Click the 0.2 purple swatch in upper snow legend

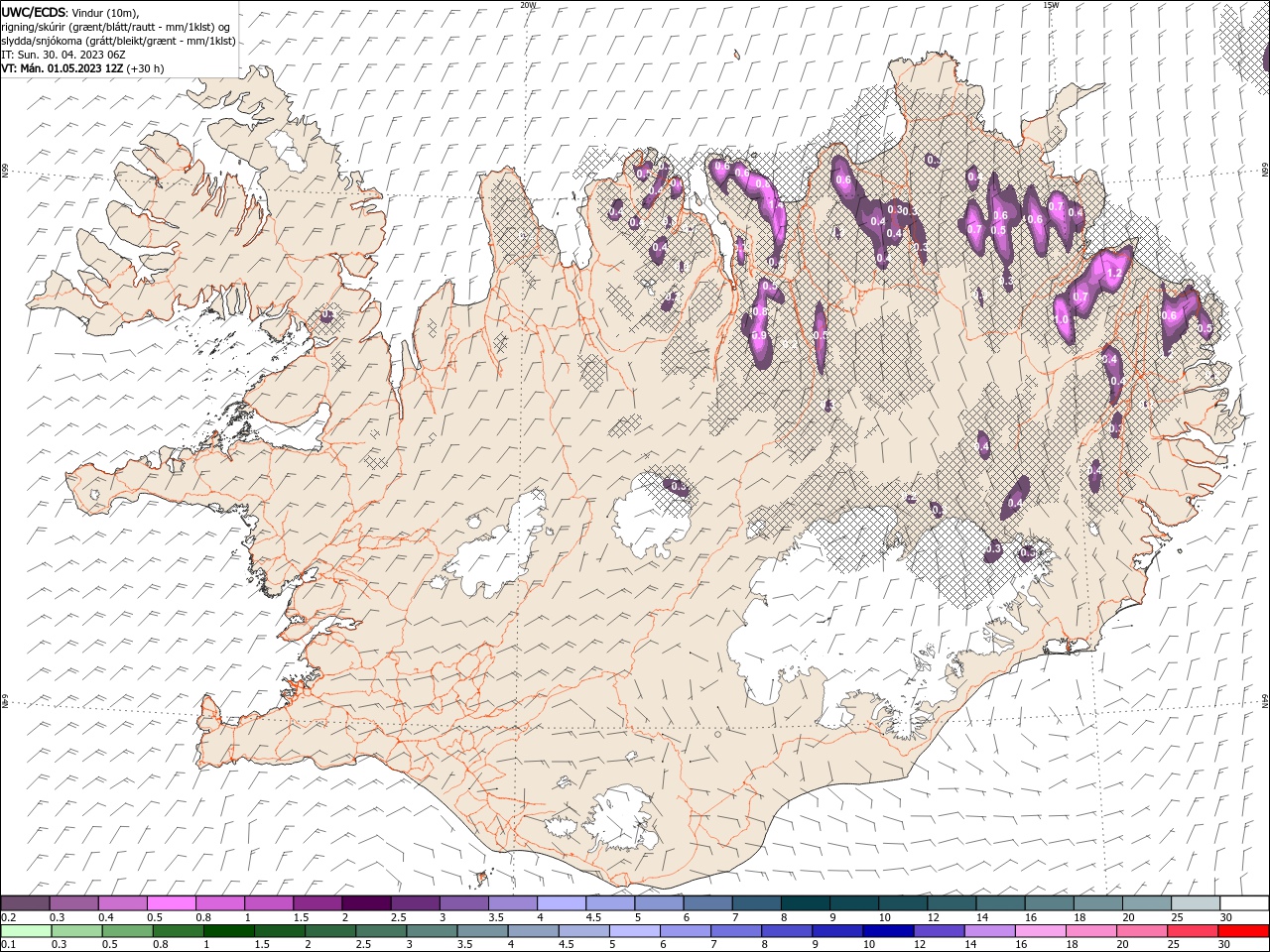(x=26, y=902)
